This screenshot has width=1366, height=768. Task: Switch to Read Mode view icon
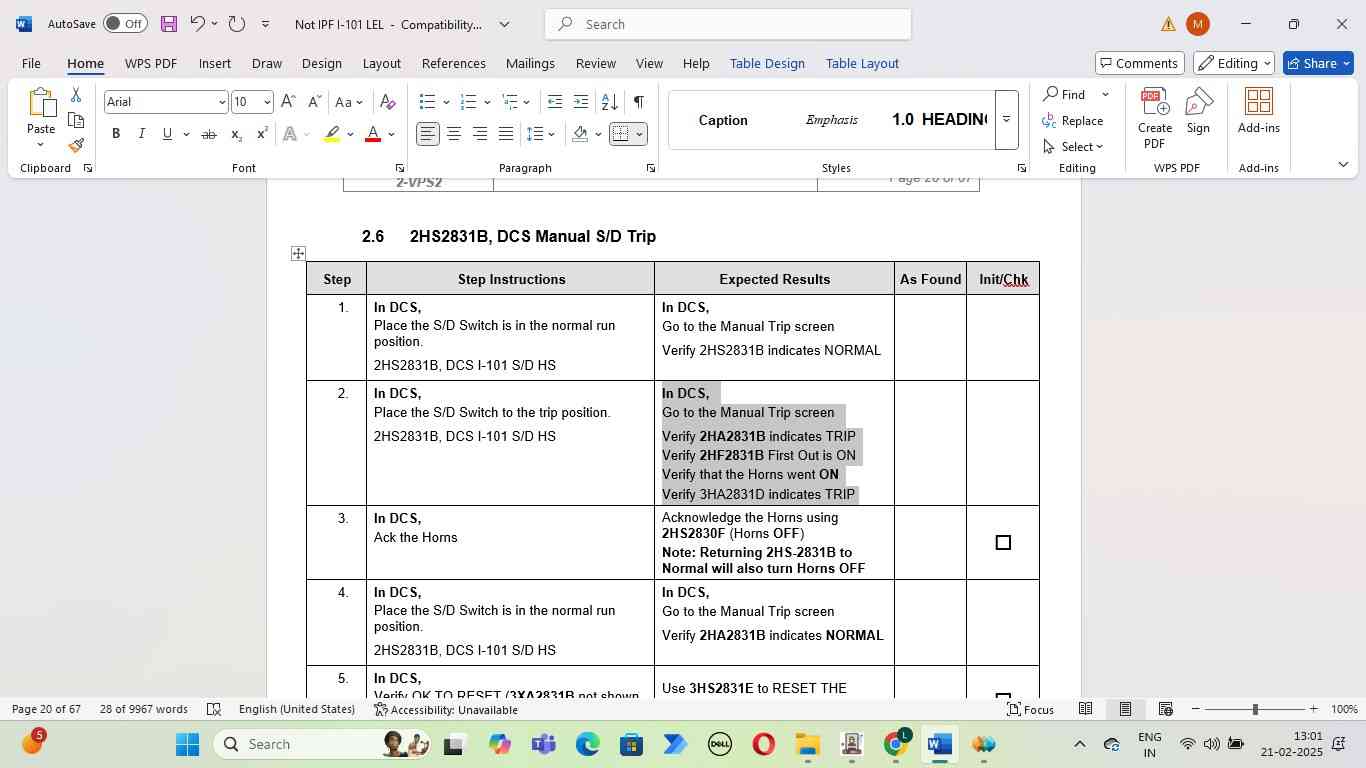(1085, 709)
